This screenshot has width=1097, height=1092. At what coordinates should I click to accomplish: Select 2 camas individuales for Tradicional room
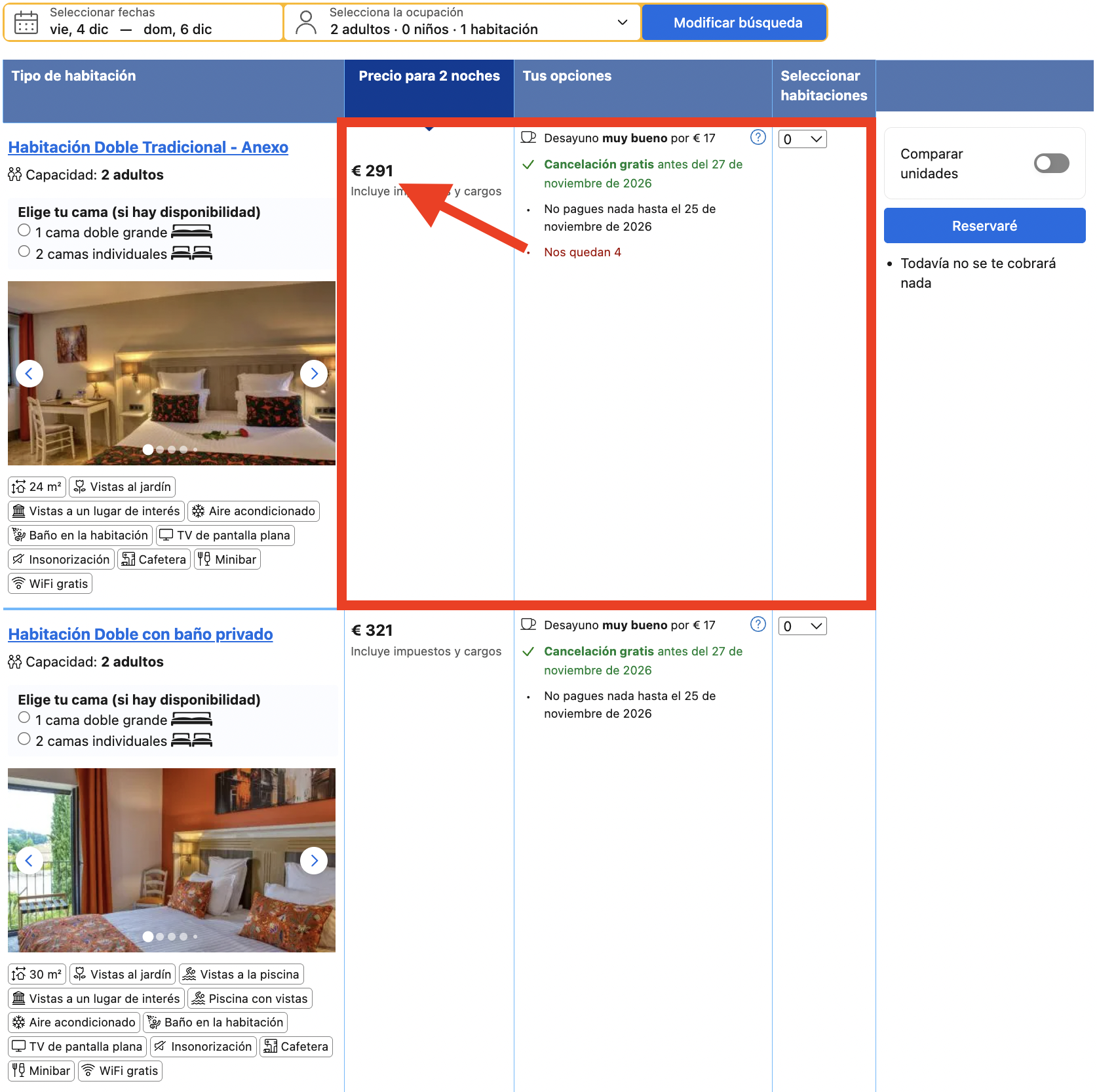[x=24, y=252]
